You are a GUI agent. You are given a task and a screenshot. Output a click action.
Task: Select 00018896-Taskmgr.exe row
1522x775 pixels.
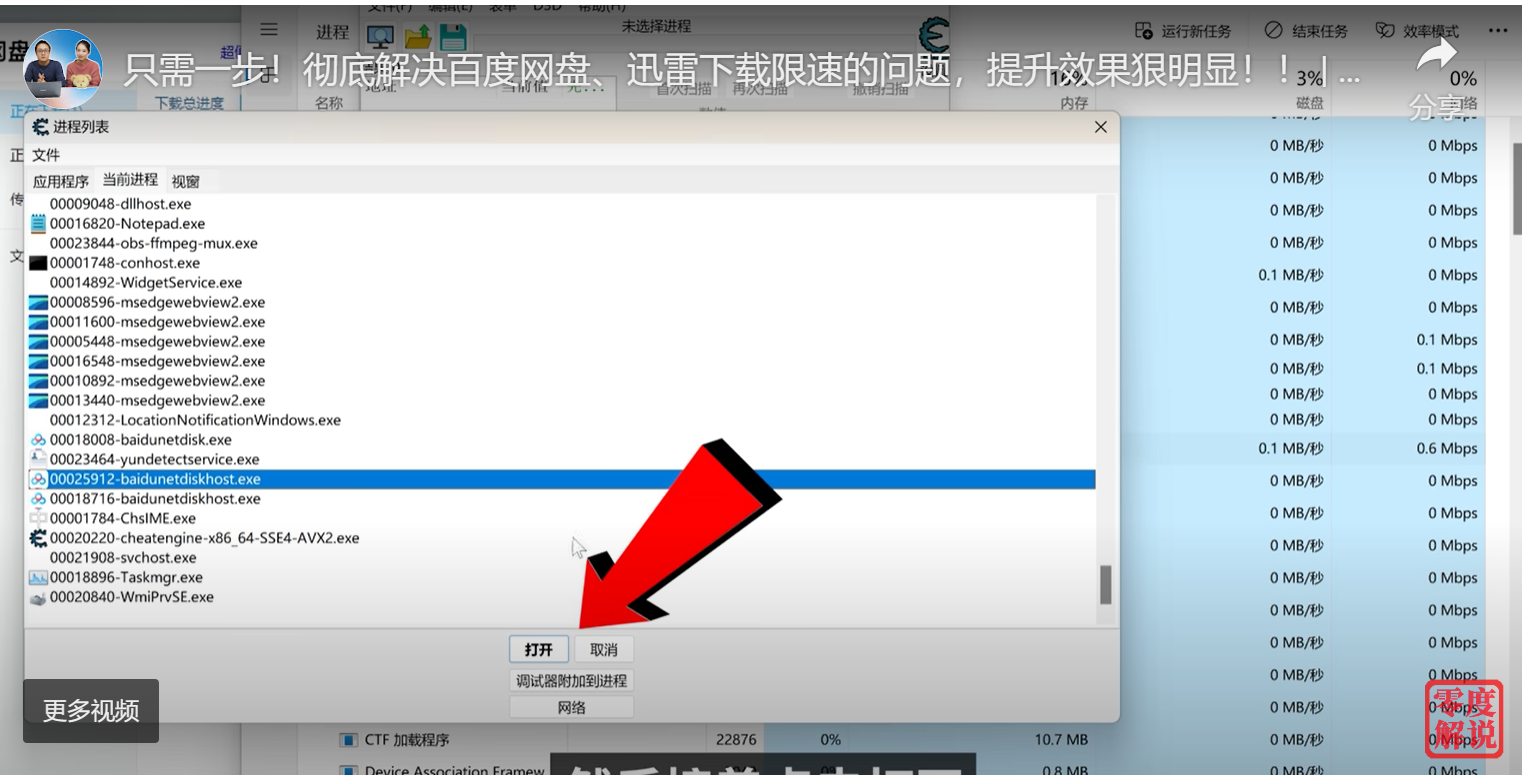[560, 577]
